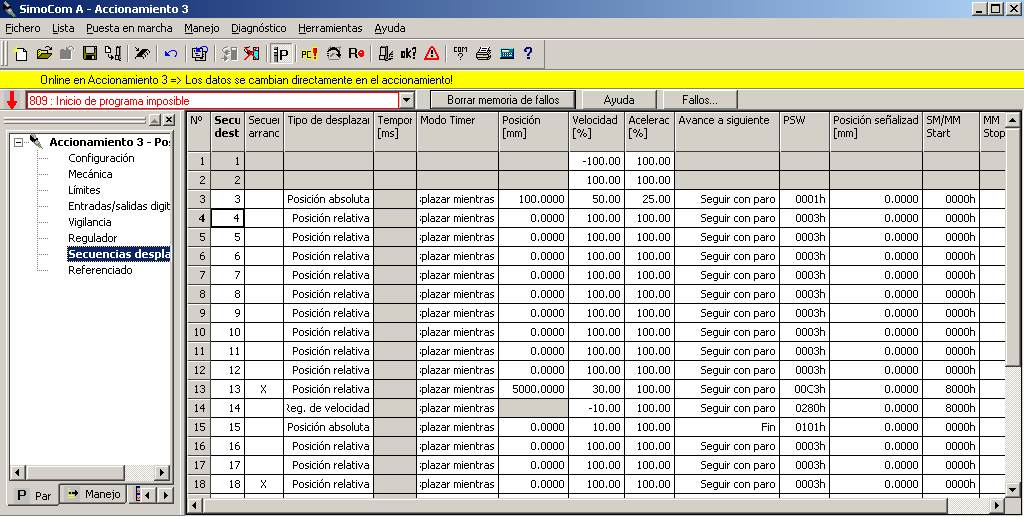Click the grayed connect-to-drive icon
The image size is (1024, 517).
pyautogui.click(x=229, y=54)
